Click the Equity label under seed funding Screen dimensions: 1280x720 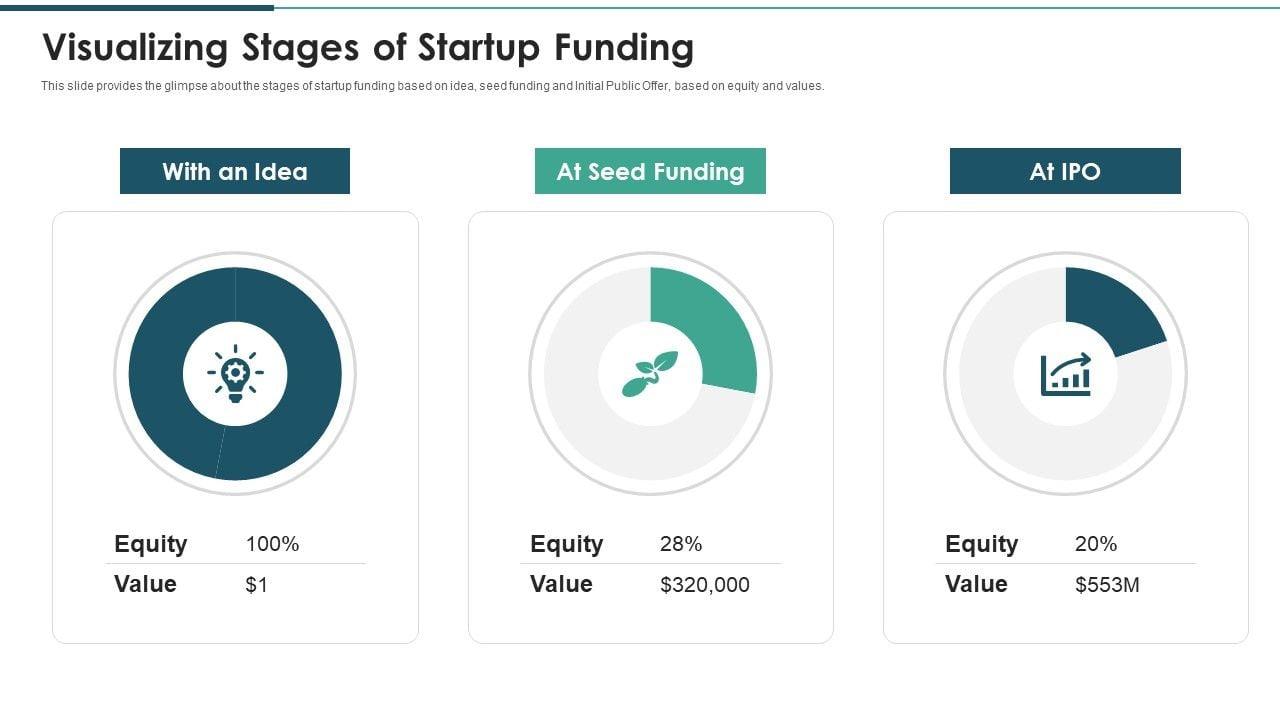[x=566, y=544]
